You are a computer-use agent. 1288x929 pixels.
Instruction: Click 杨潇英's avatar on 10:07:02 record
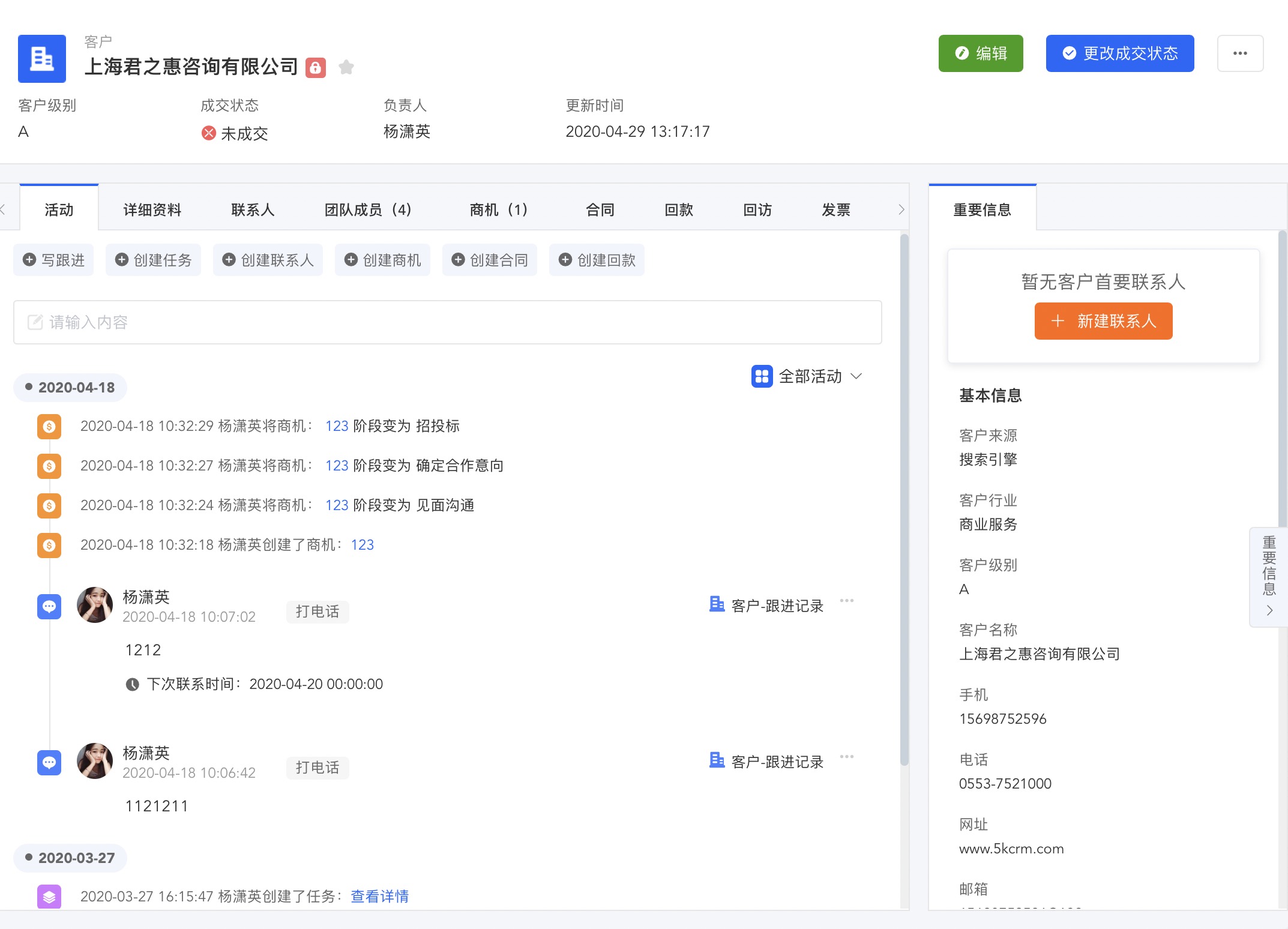click(x=95, y=605)
